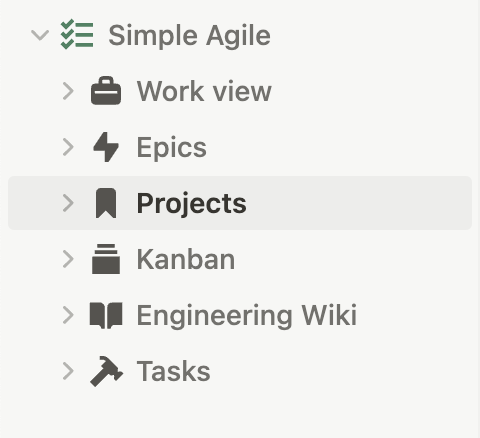Expand the Tasks page chevron
The image size is (480, 438).
(x=68, y=371)
